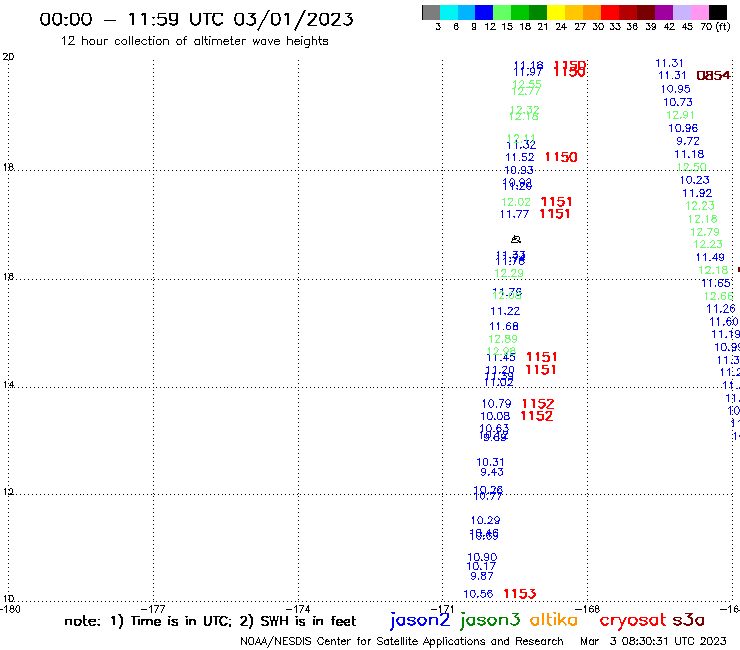Choose the pink swatch in the color scale
The height and width of the screenshot is (650, 740).
tap(699, 12)
